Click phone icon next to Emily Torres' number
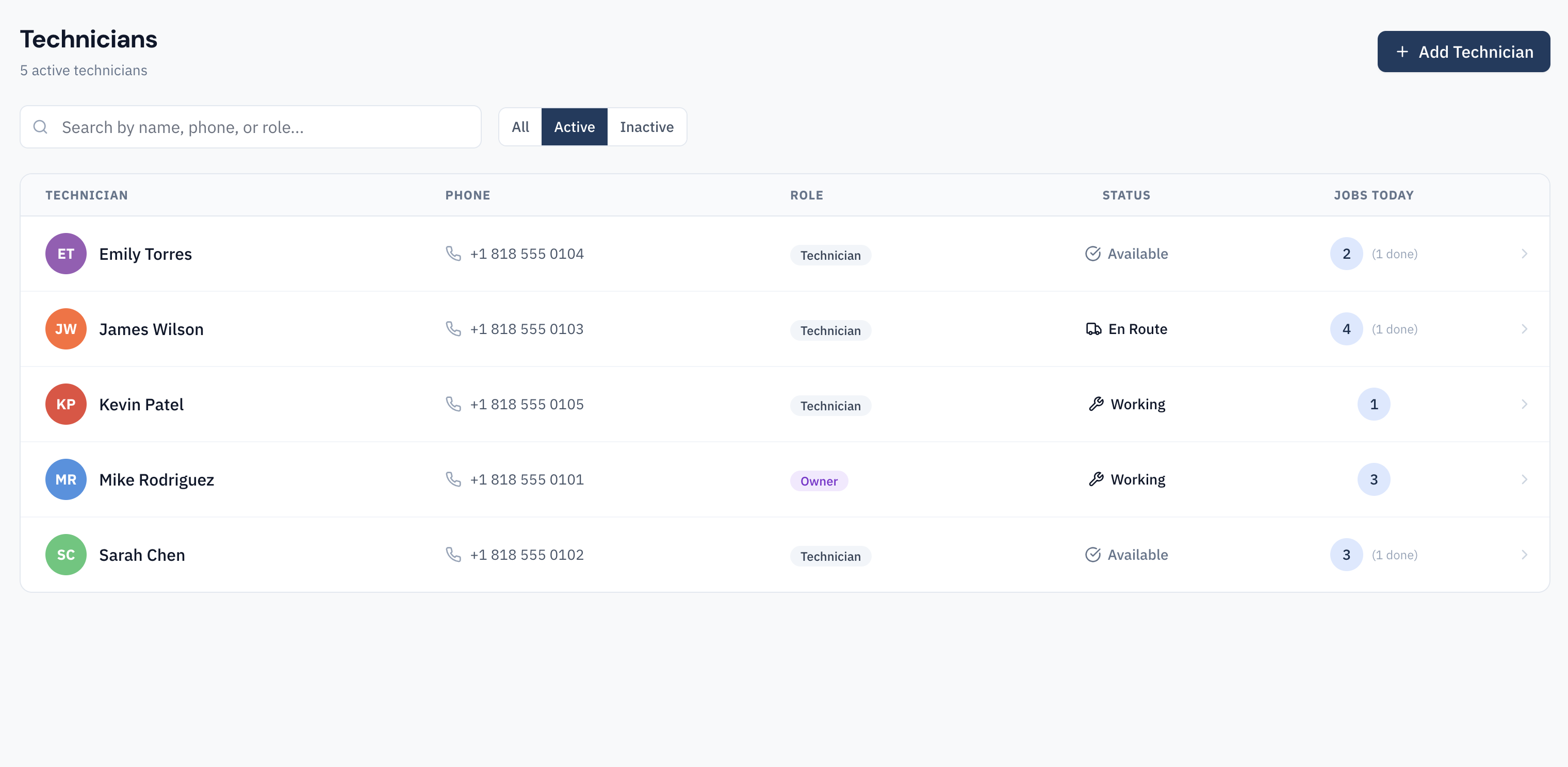Image resolution: width=1568 pixels, height=767 pixels. point(453,253)
